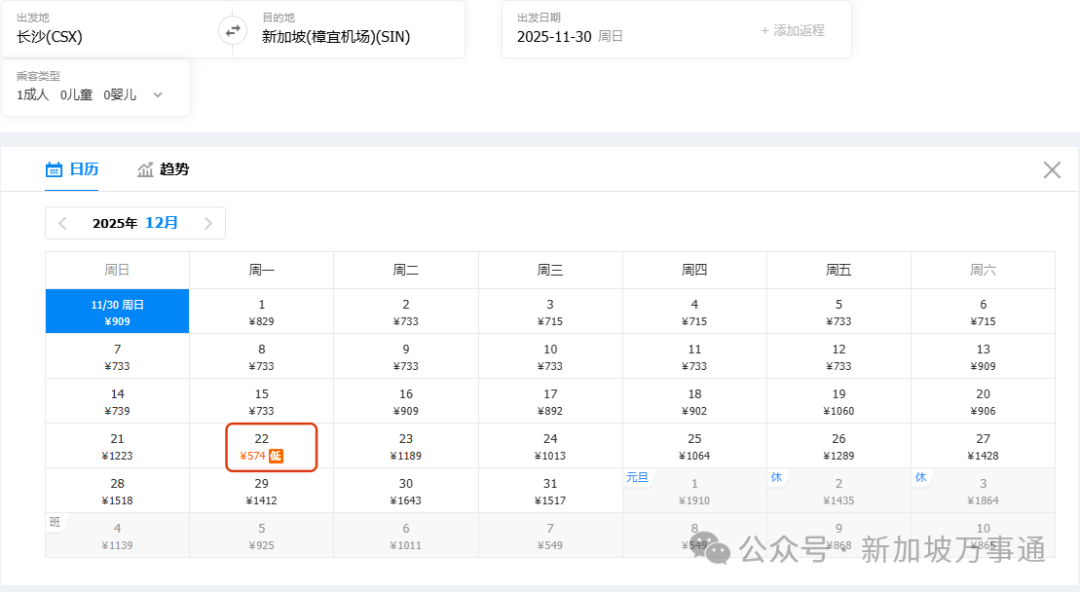Image resolution: width=1080 pixels, height=592 pixels.
Task: Switch to the 日历 tab
Action: pos(79,169)
